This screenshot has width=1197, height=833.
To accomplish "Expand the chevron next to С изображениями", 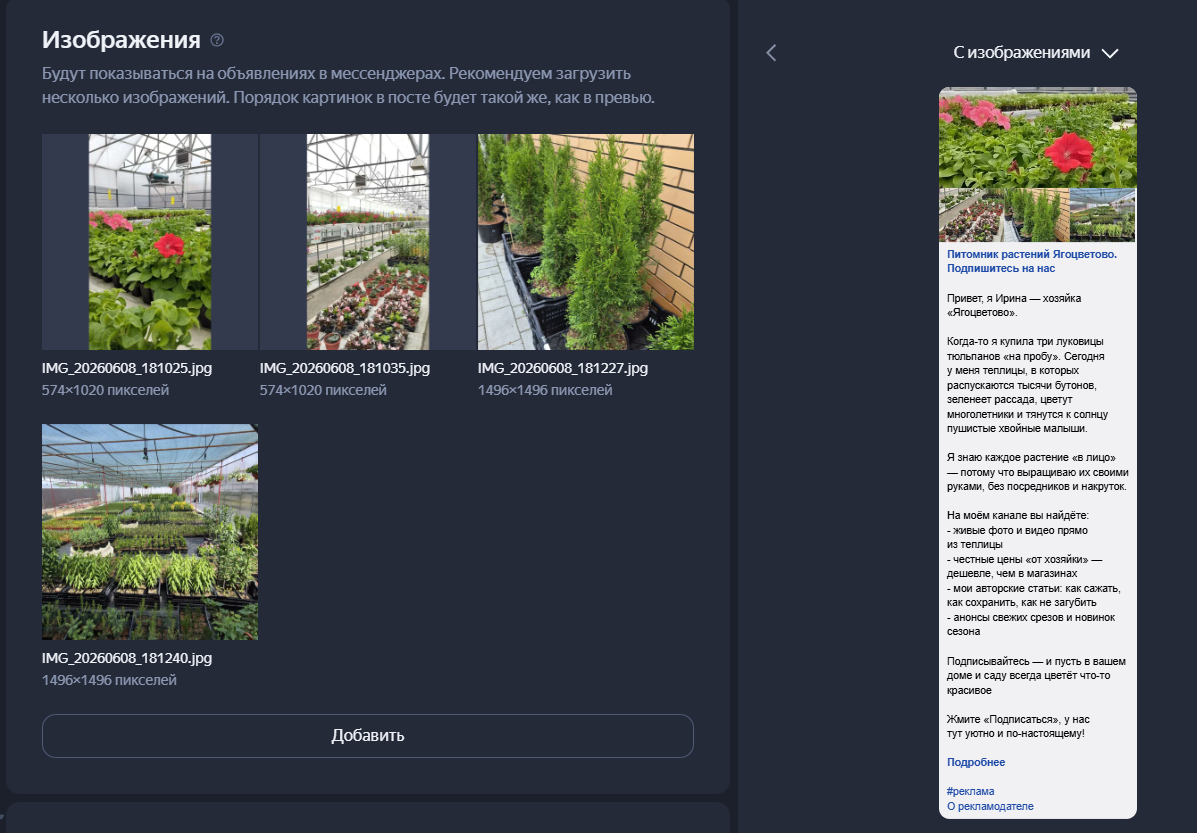I will 1110,53.
